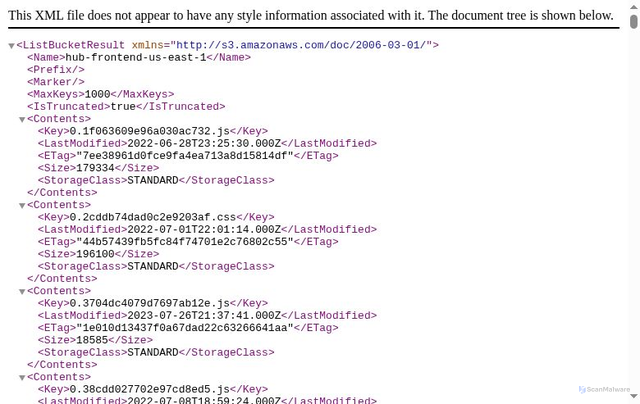Click the xmlns URL s3.amazonaws.com/doc/2006-03-01/
The width and height of the screenshot is (640, 404).
[301, 45]
